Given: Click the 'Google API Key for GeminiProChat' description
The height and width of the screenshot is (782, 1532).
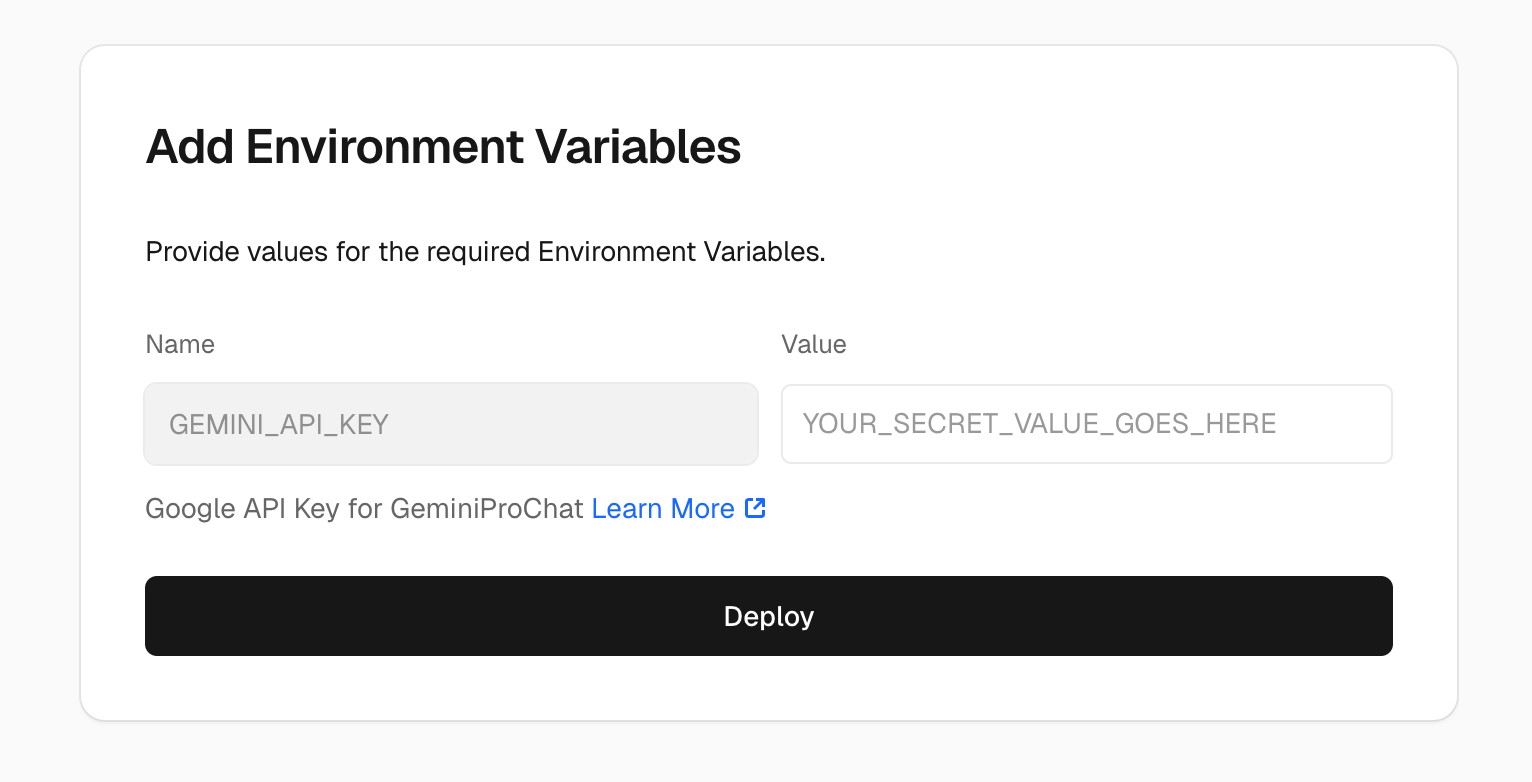Looking at the screenshot, I should click(364, 509).
